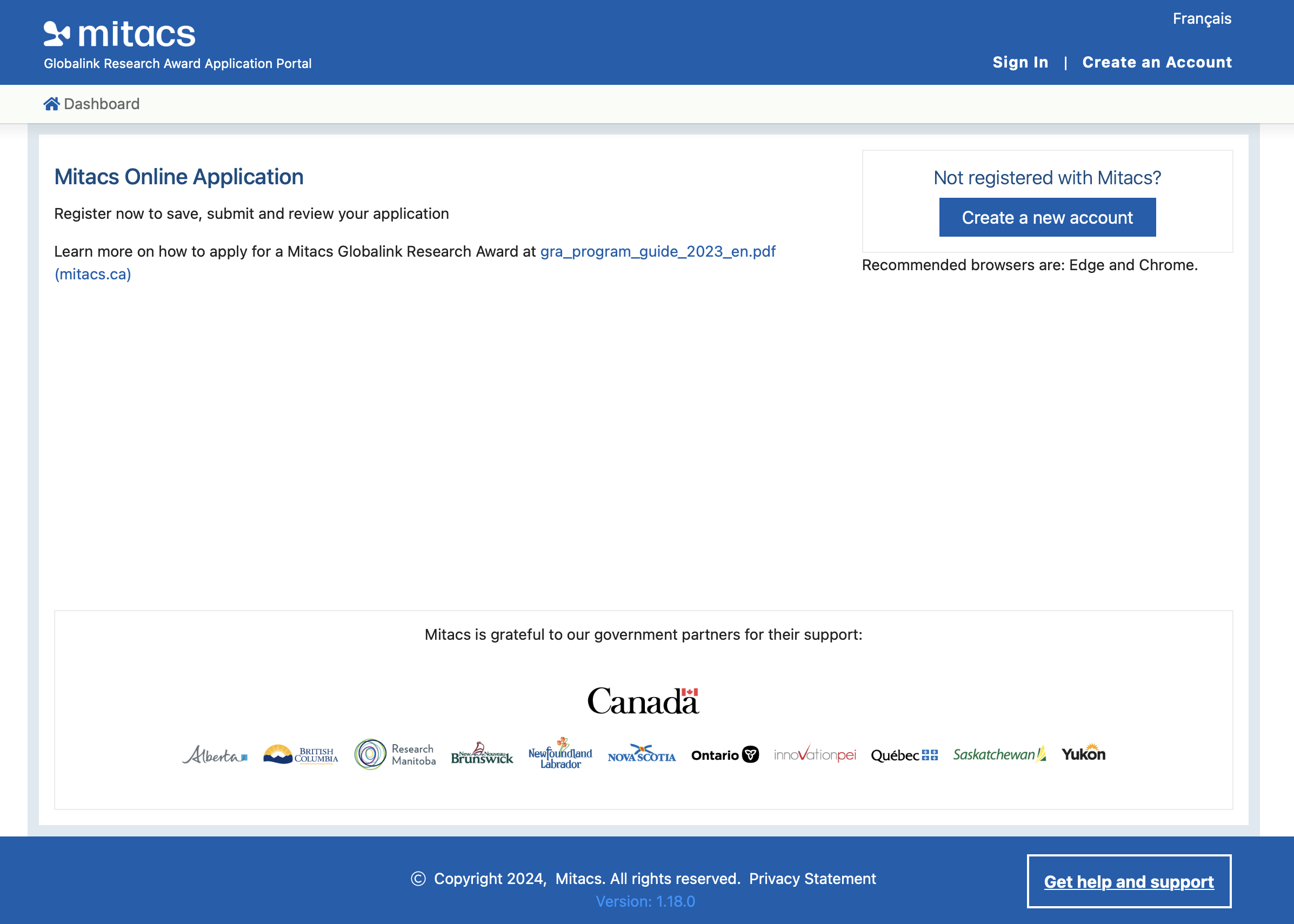Screen dimensions: 1294x924
Task: Click the Canada government wordmark logo
Action: pyautogui.click(x=643, y=701)
